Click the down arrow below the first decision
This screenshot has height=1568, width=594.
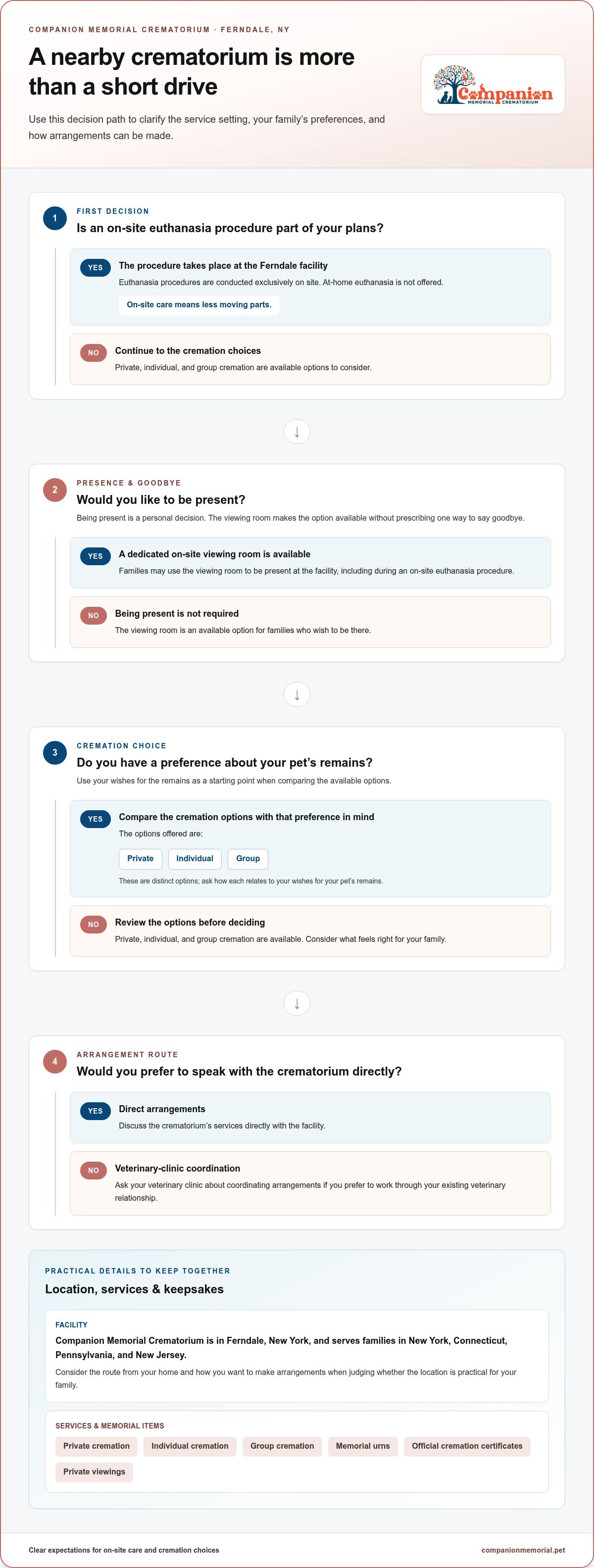click(x=297, y=432)
